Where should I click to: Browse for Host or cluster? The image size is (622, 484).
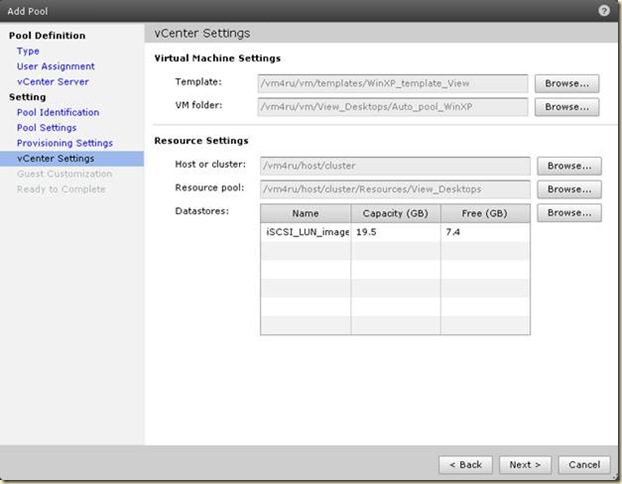pyautogui.click(x=569, y=165)
